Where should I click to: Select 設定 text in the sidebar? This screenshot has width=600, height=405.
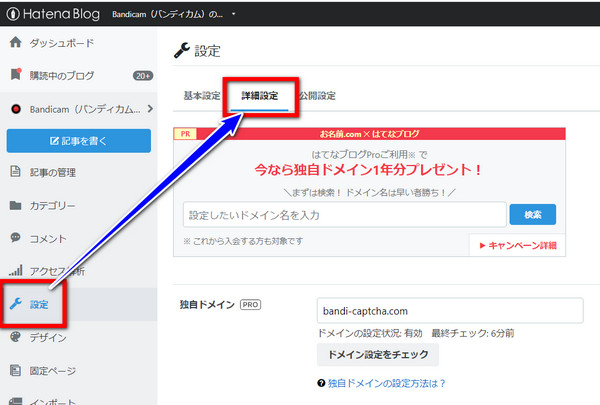click(x=39, y=305)
